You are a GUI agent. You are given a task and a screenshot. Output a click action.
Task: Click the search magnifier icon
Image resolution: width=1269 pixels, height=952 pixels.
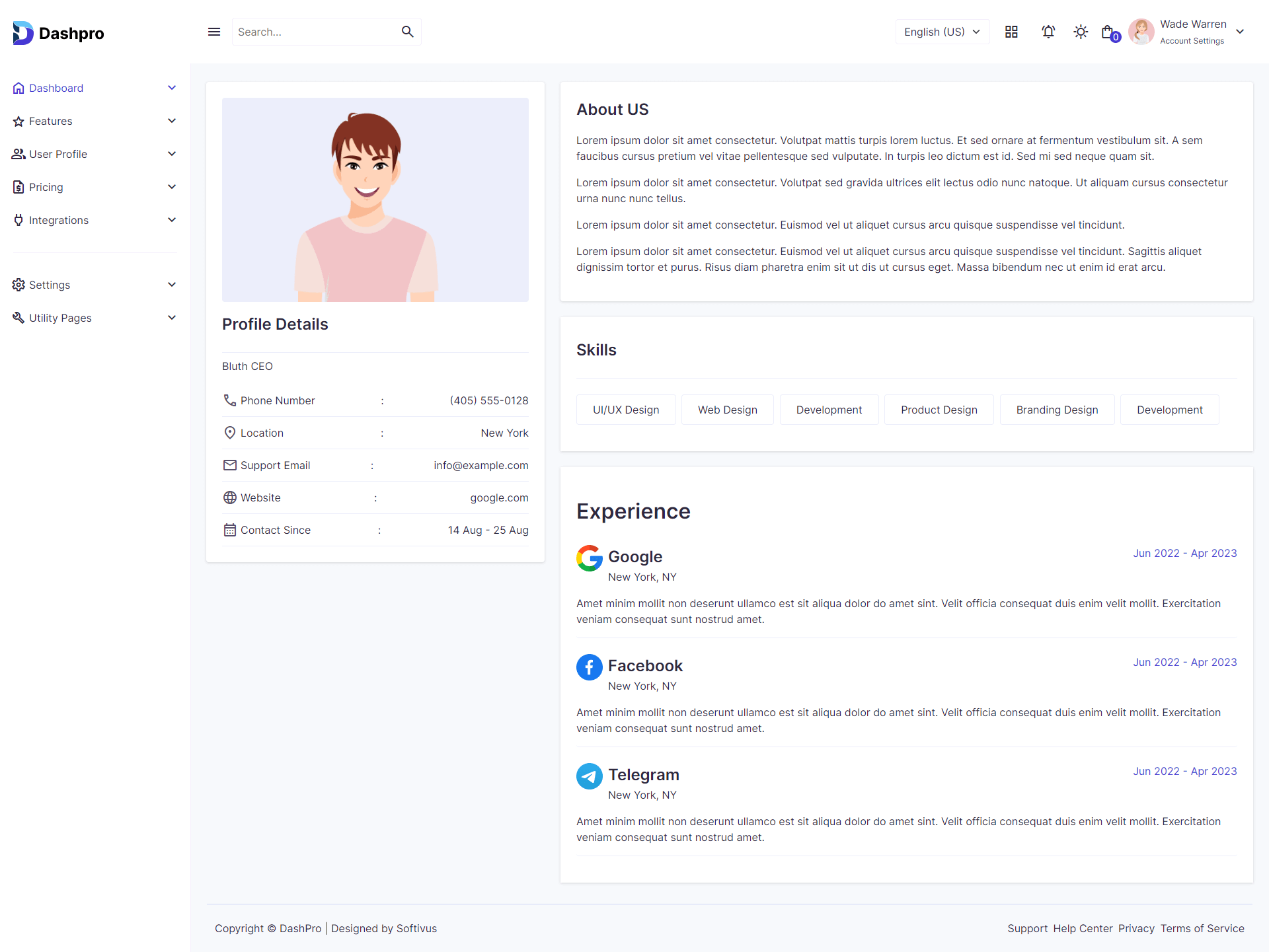(407, 32)
